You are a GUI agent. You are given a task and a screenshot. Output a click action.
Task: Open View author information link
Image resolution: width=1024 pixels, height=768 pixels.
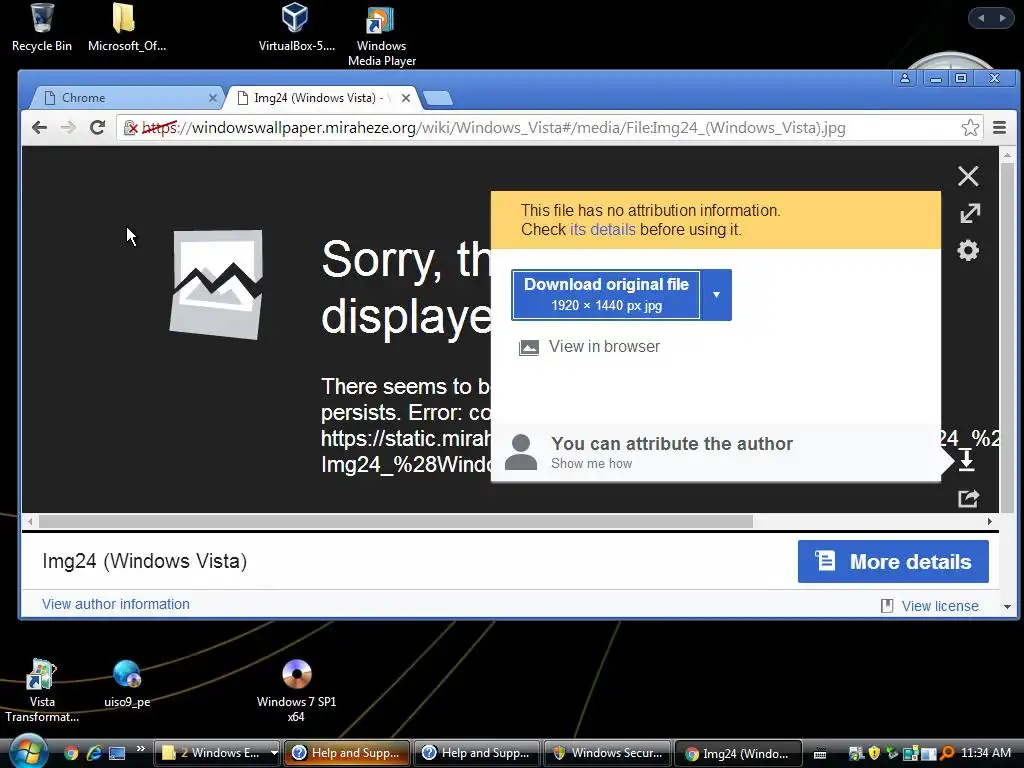point(116,604)
